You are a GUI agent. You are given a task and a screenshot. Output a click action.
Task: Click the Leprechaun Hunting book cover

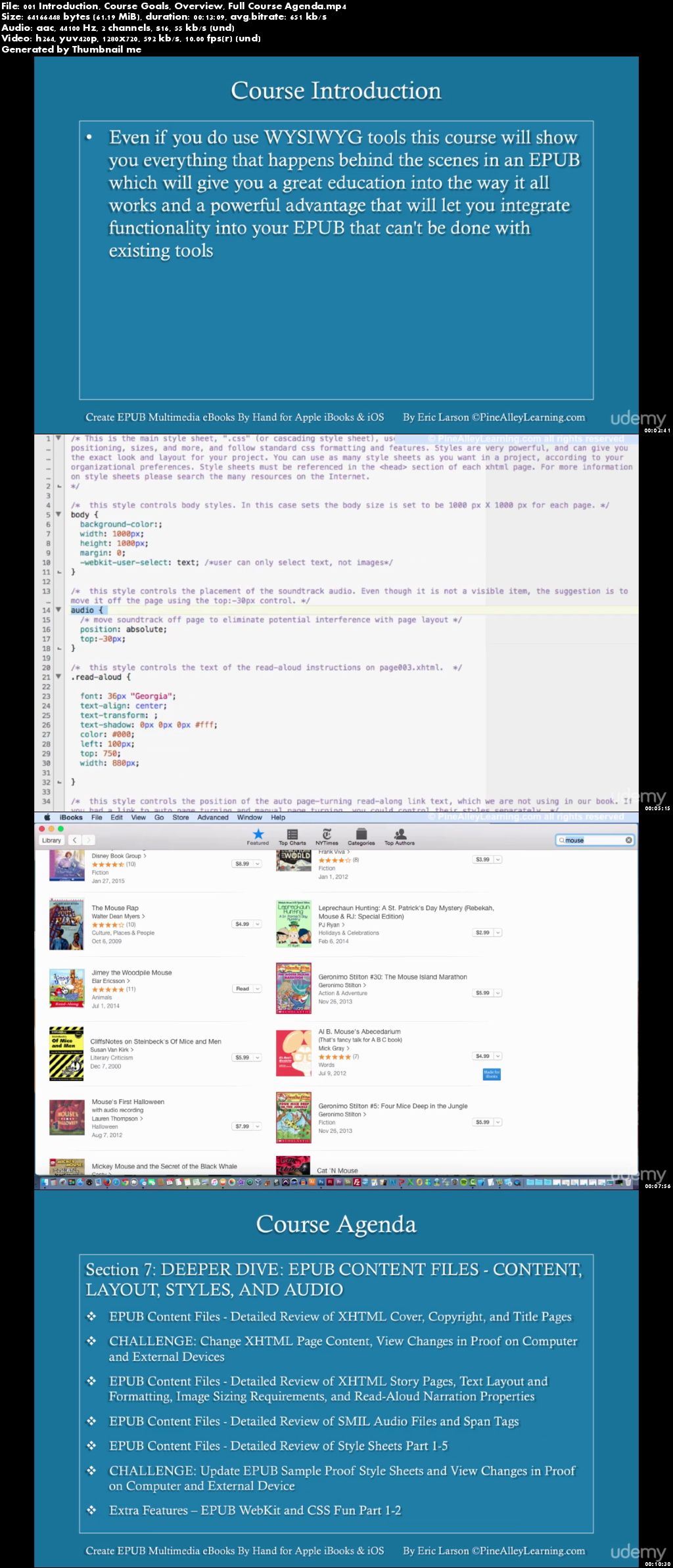click(x=294, y=924)
